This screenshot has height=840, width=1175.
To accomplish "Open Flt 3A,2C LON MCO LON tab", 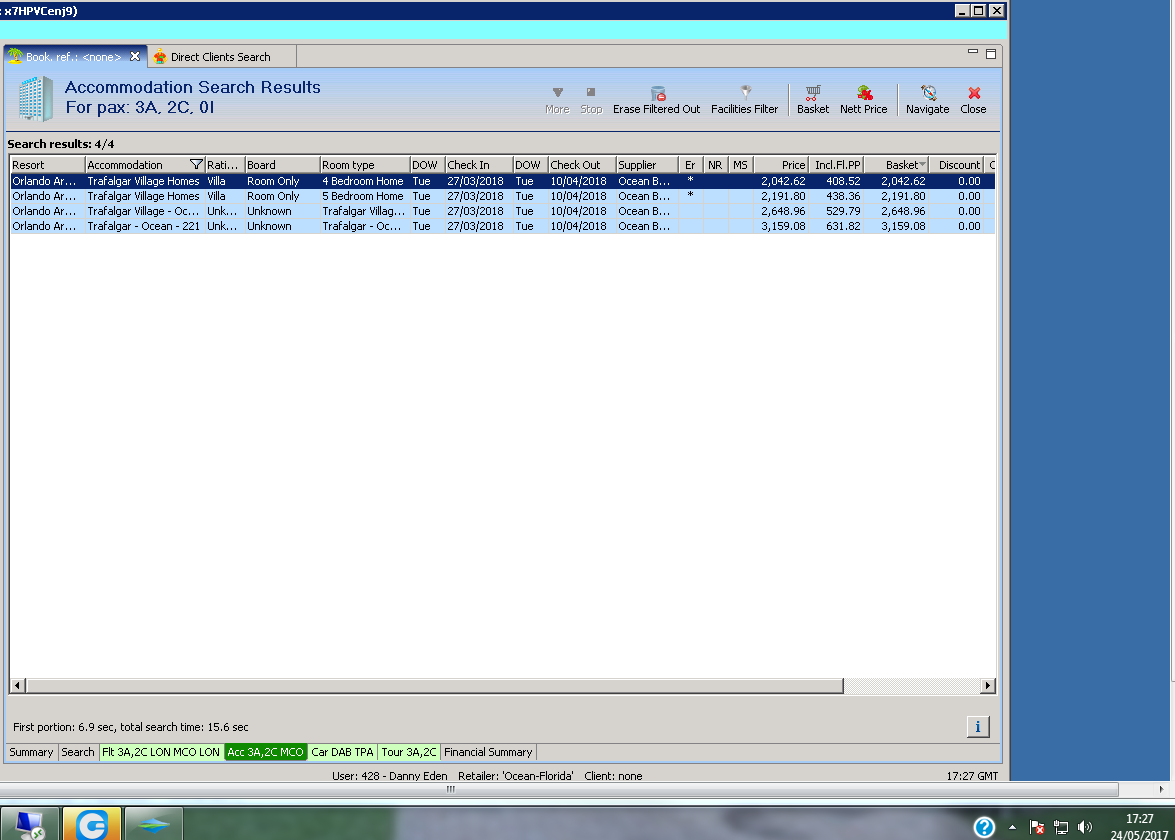I will (161, 752).
